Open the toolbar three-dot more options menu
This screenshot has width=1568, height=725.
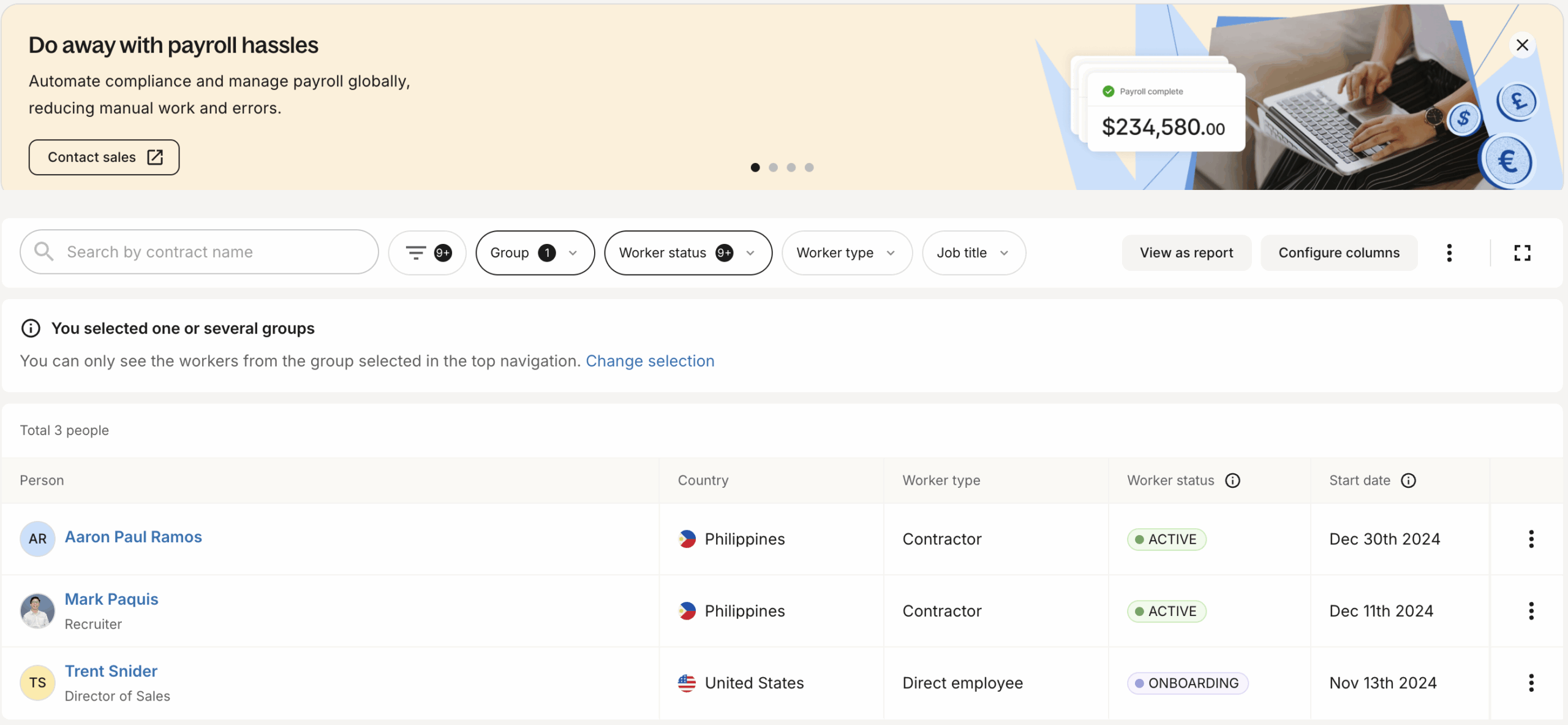(x=1449, y=252)
